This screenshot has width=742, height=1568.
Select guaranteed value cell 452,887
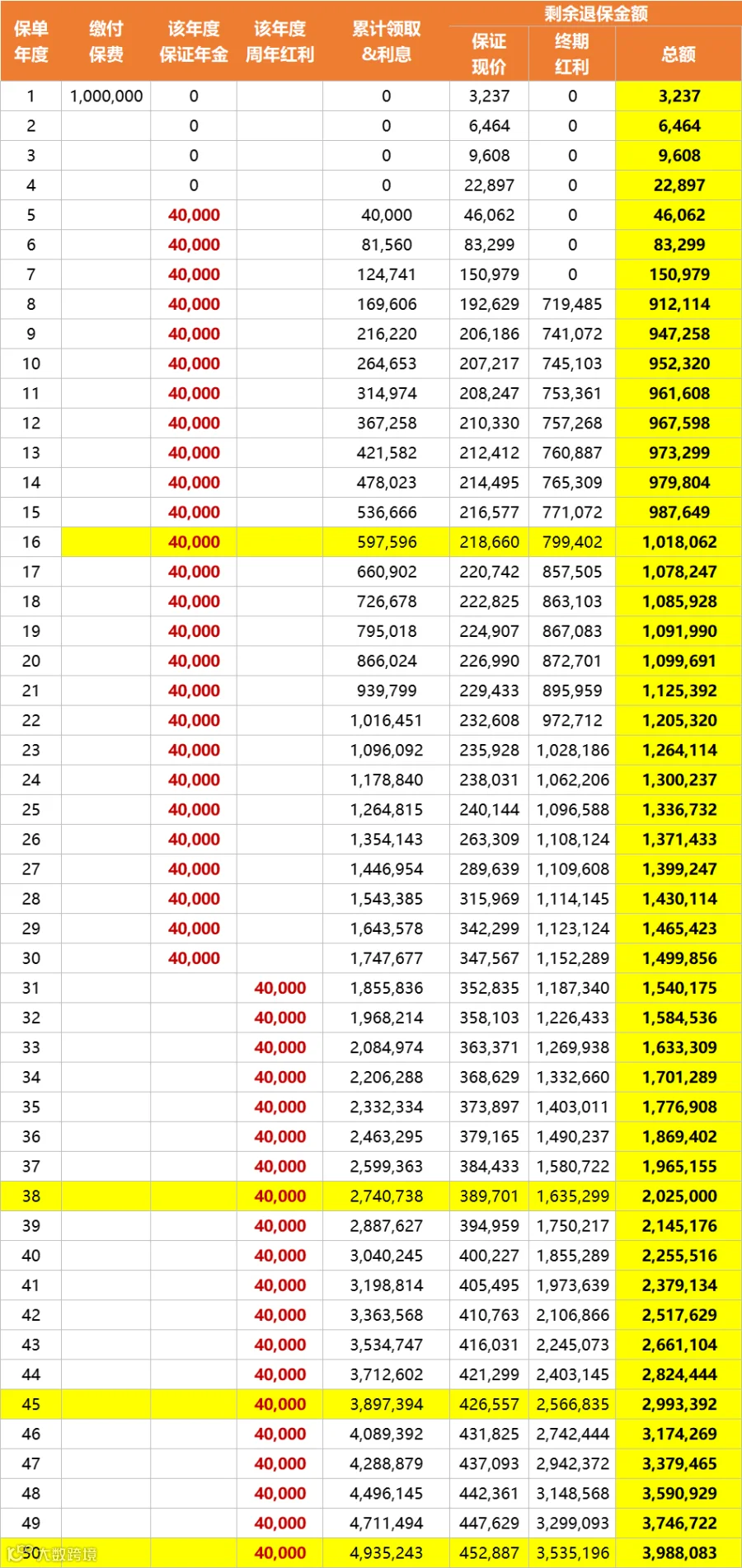click(x=489, y=1552)
